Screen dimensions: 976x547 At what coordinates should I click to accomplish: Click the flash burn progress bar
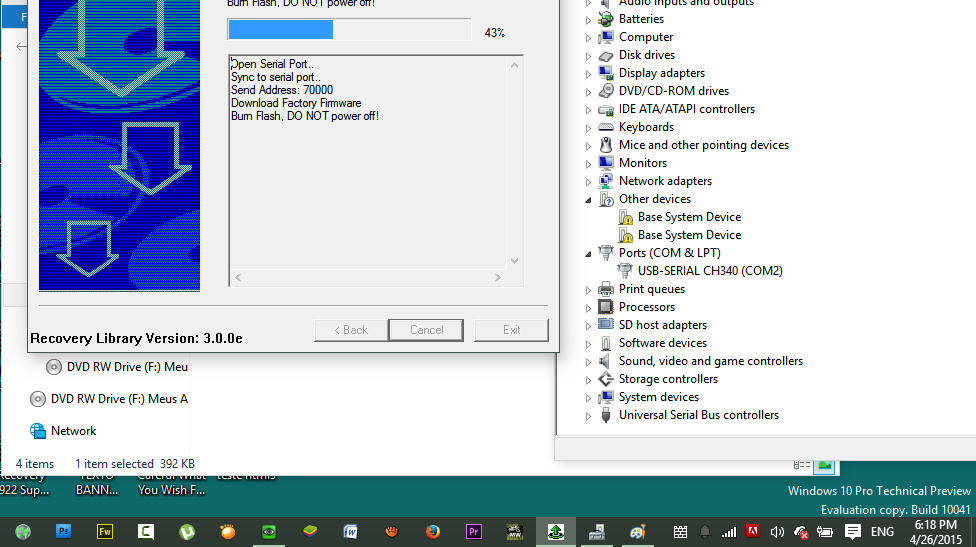[349, 30]
